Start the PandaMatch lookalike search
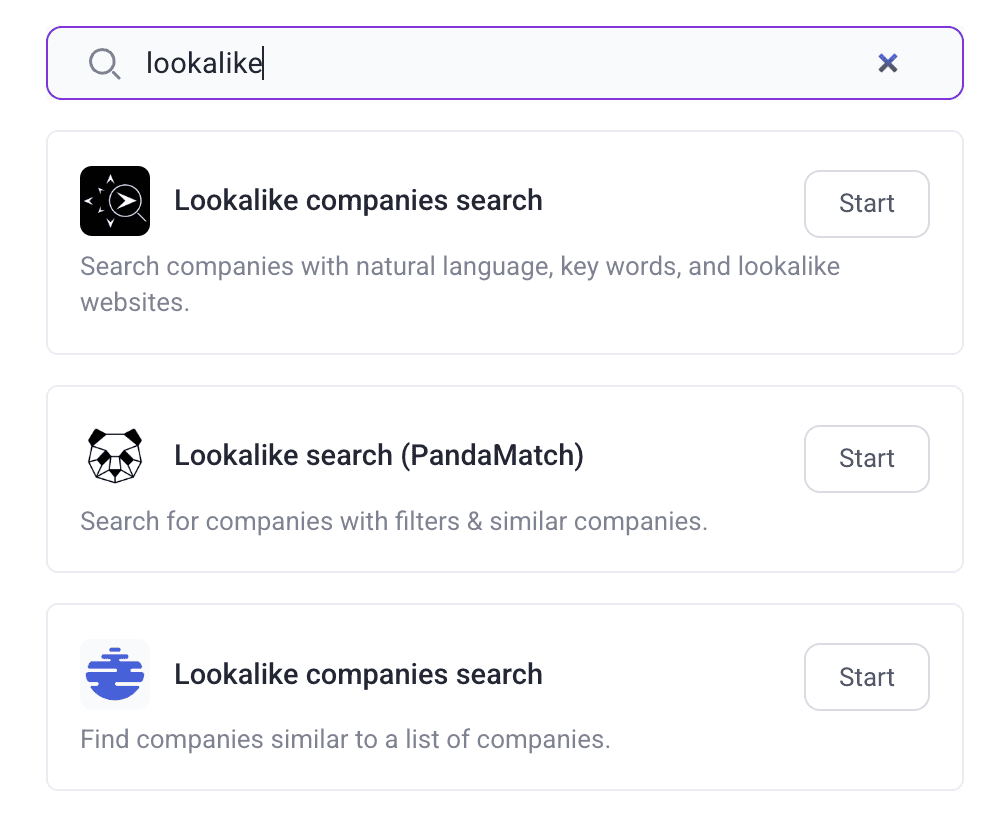 pos(866,458)
